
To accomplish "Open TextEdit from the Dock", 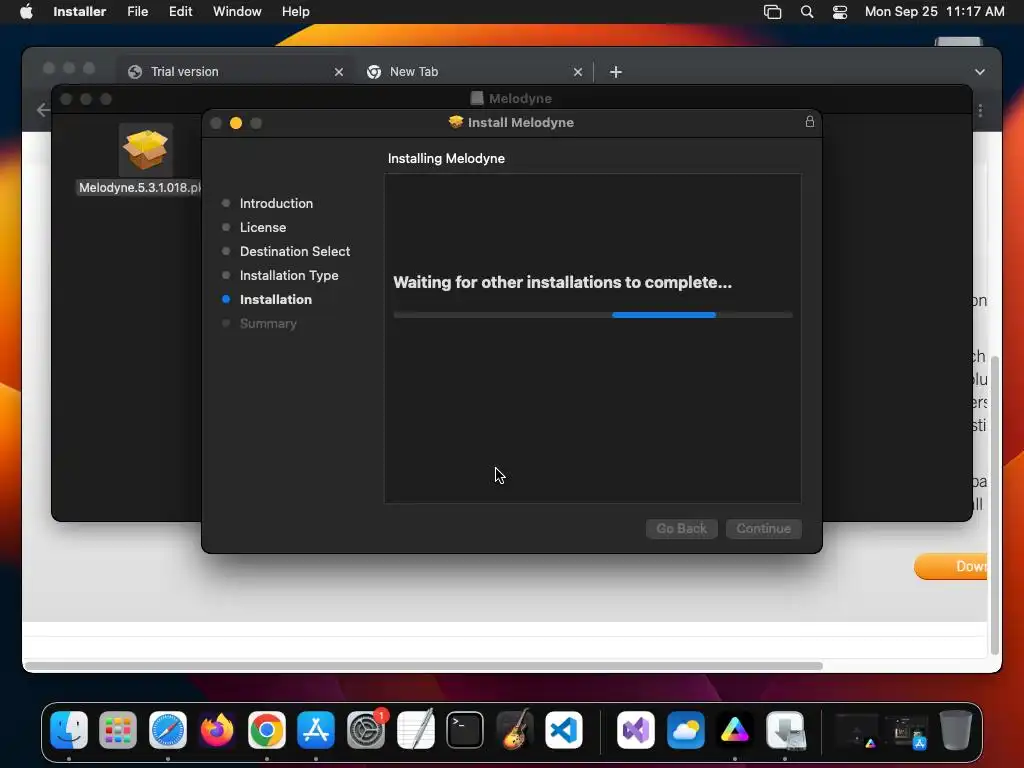I will coord(415,729).
